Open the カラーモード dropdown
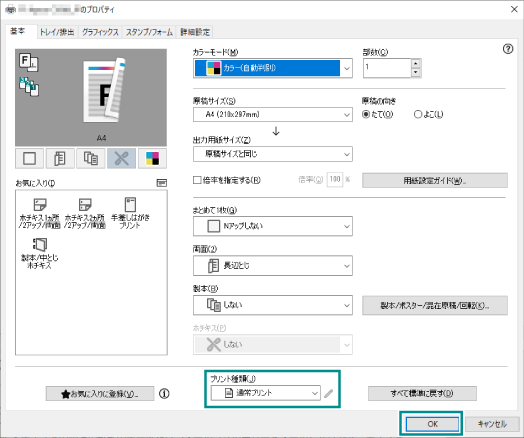The height and width of the screenshot is (438, 524). tap(273, 68)
